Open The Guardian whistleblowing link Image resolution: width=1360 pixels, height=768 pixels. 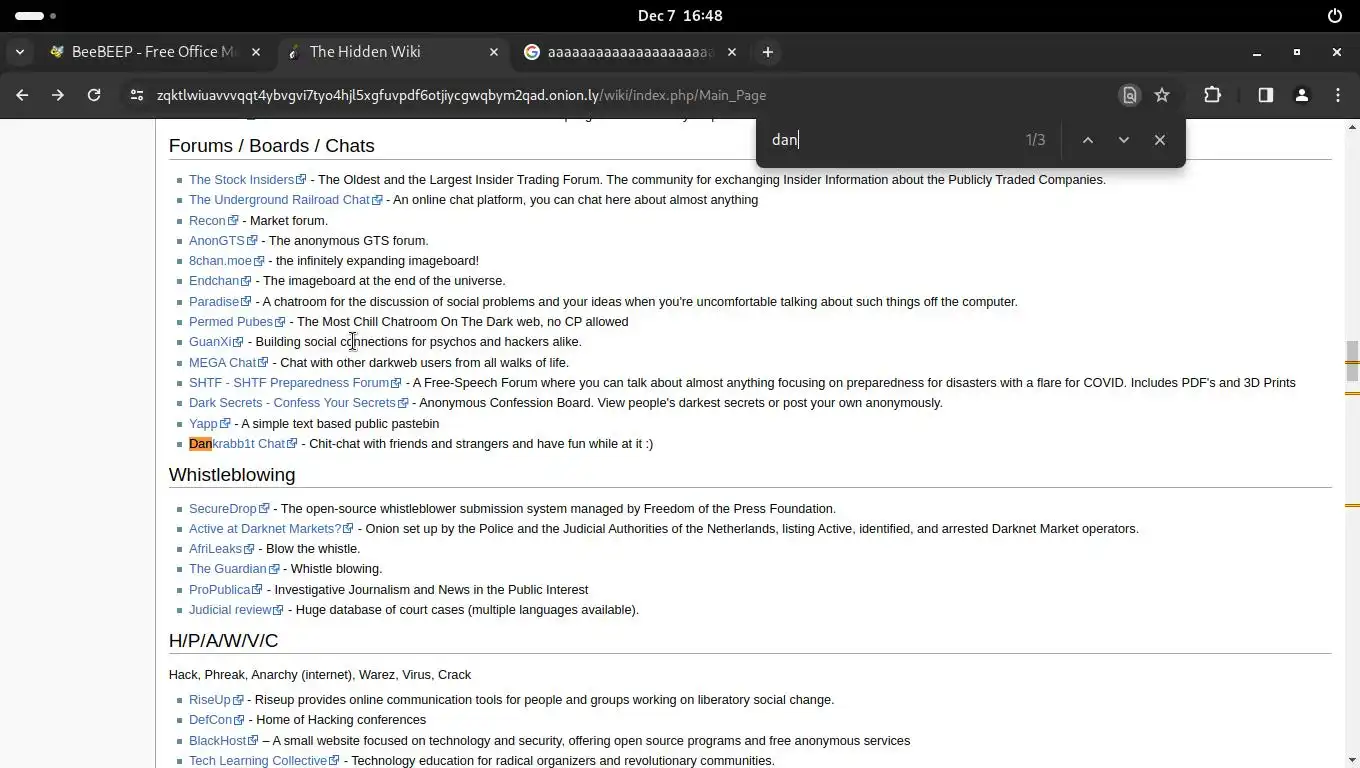pos(234,569)
